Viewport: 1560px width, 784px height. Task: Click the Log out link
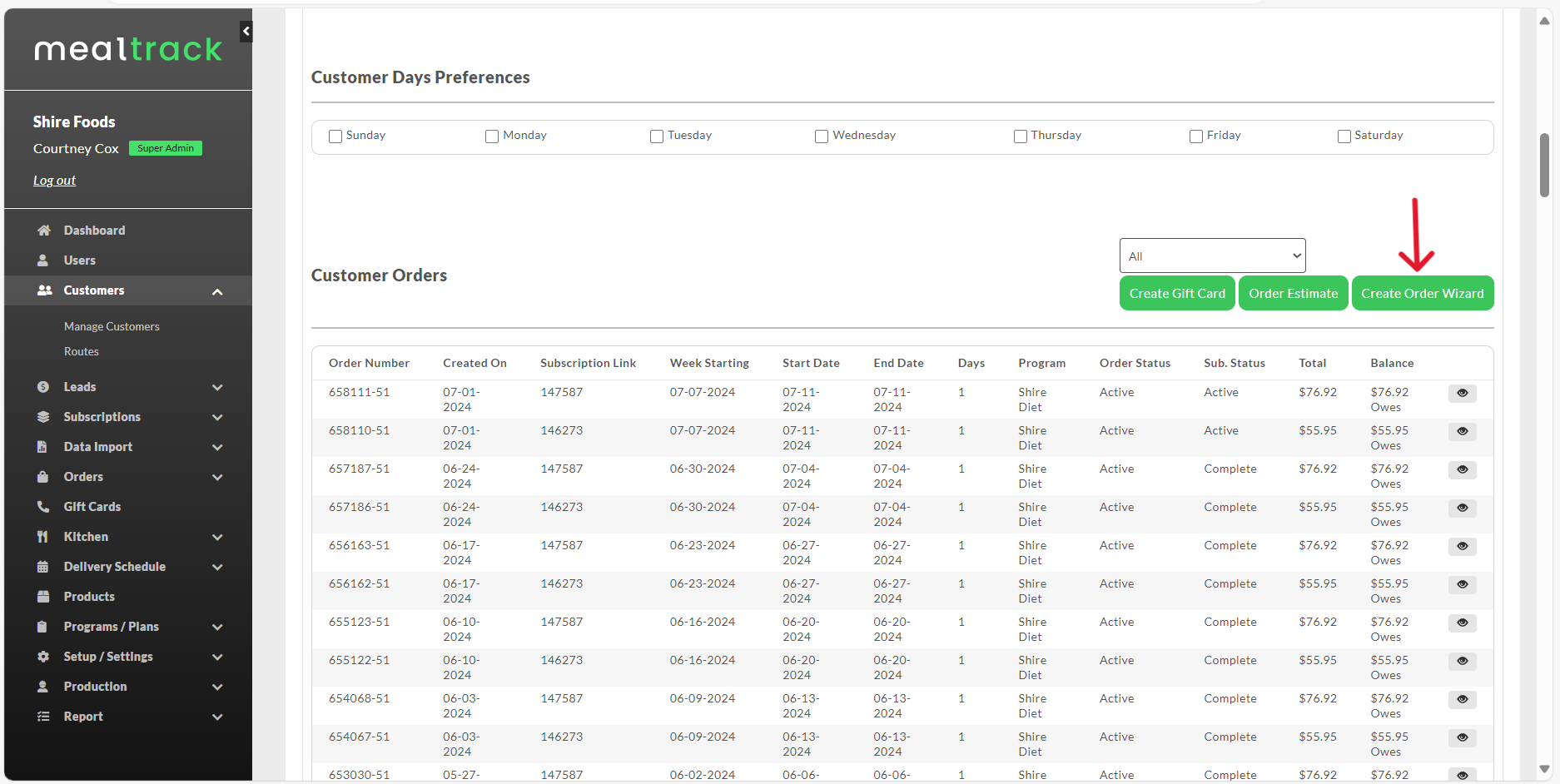[x=54, y=181]
